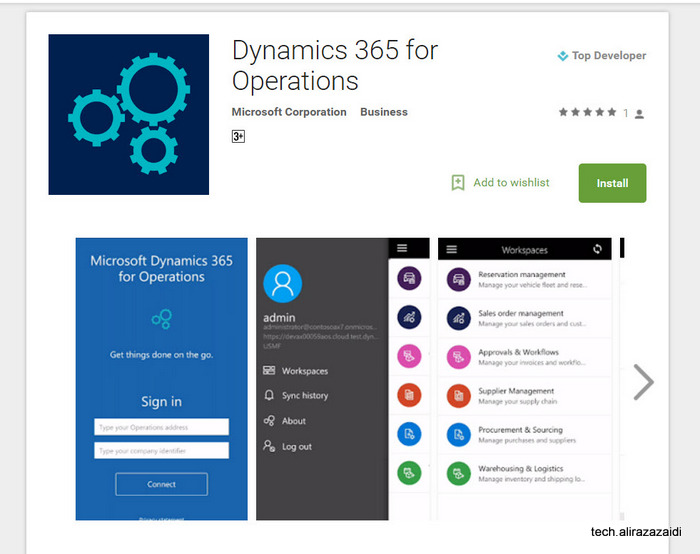This screenshot has height=554, width=700.
Task: Click the Workspaces header title text
Action: [525, 250]
